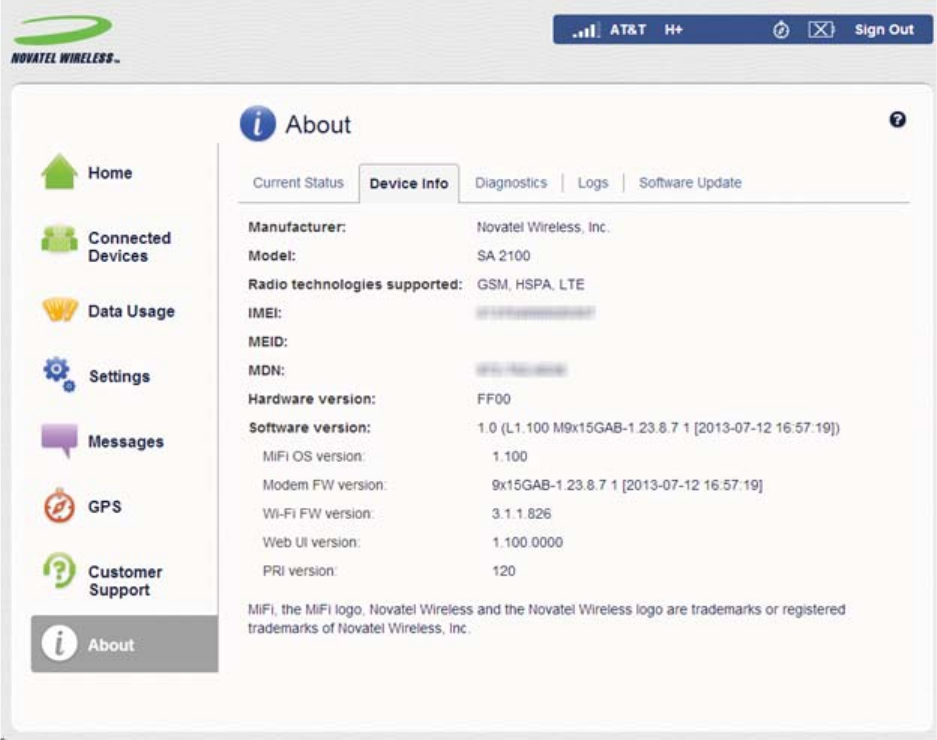This screenshot has height=740, width=937.
Task: Click the Modem FW version label
Action: point(324,485)
